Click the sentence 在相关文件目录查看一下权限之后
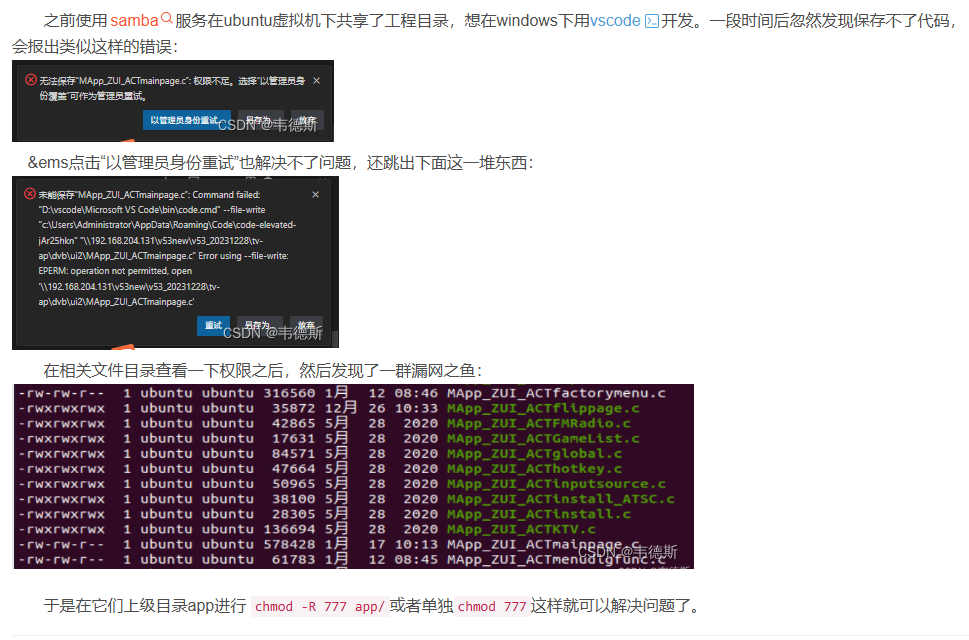The image size is (969, 640). point(163,371)
